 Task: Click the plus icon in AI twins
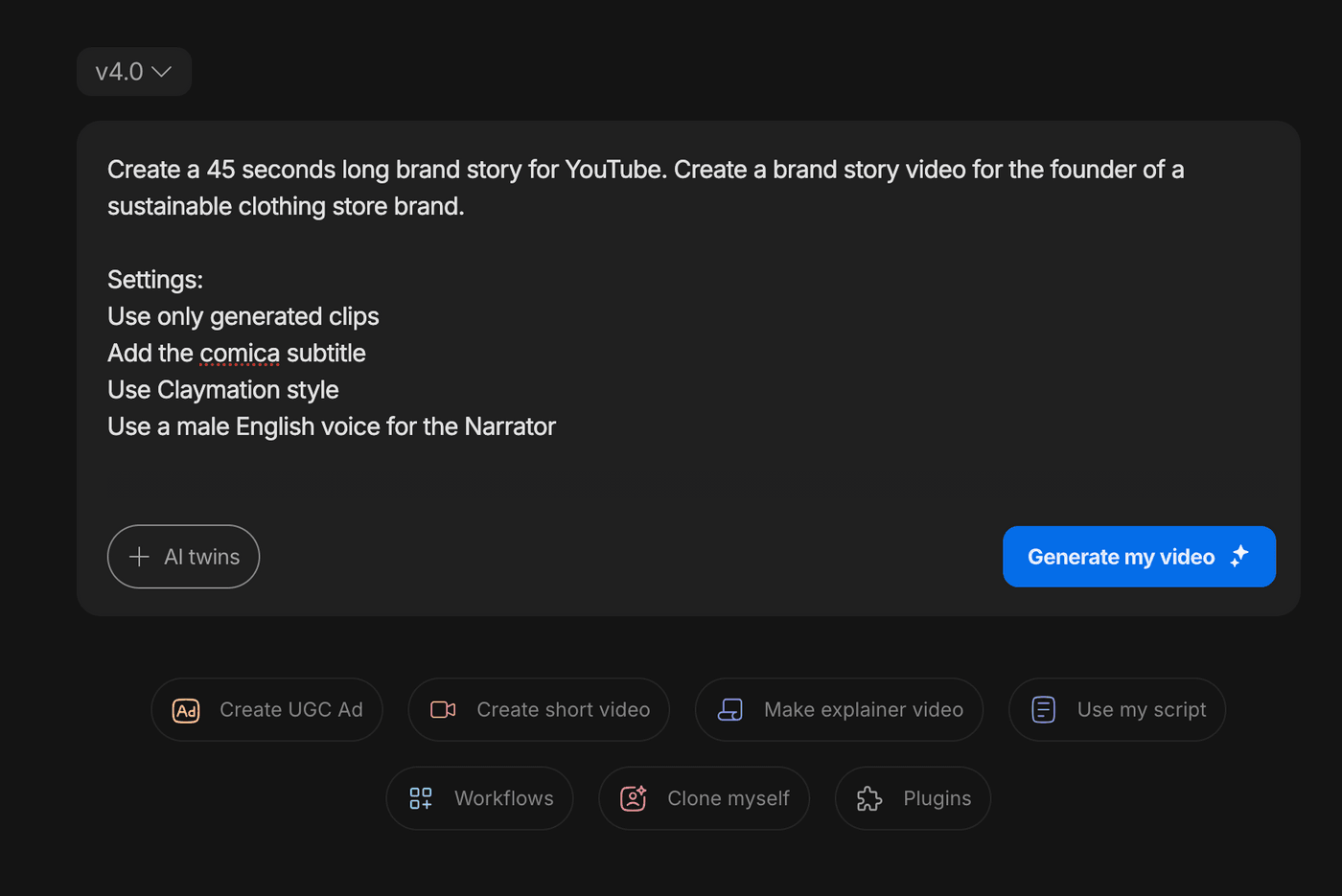pos(139,557)
